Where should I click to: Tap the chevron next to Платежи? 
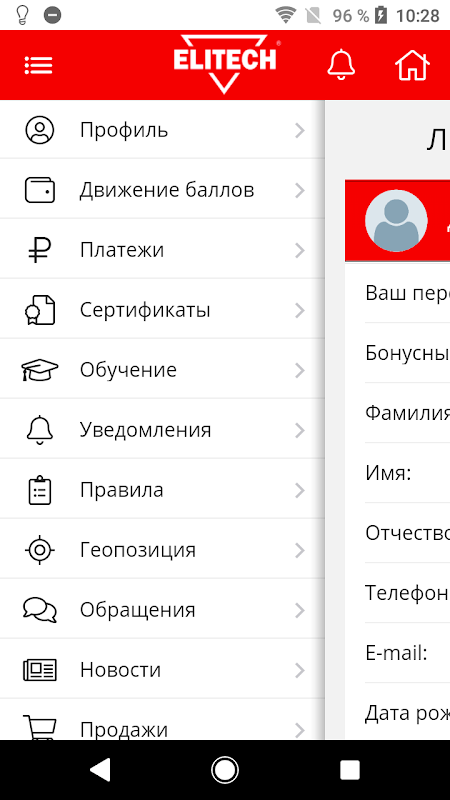point(300,251)
